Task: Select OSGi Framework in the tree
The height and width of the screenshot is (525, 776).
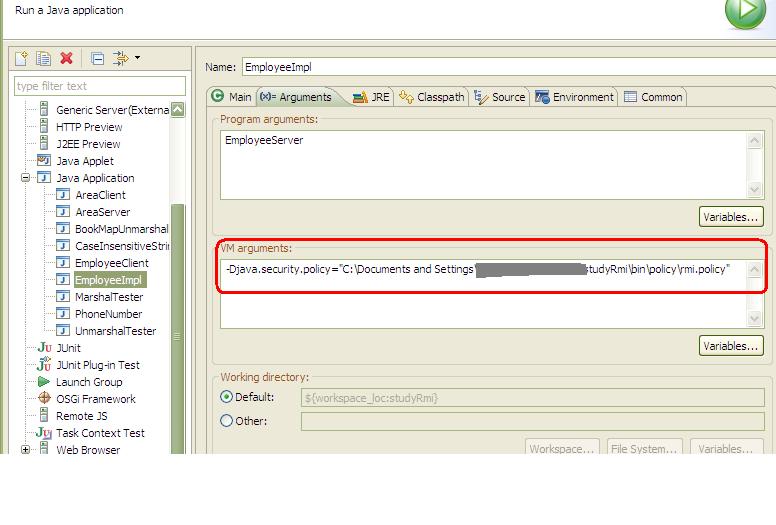Action: pyautogui.click(x=96, y=399)
